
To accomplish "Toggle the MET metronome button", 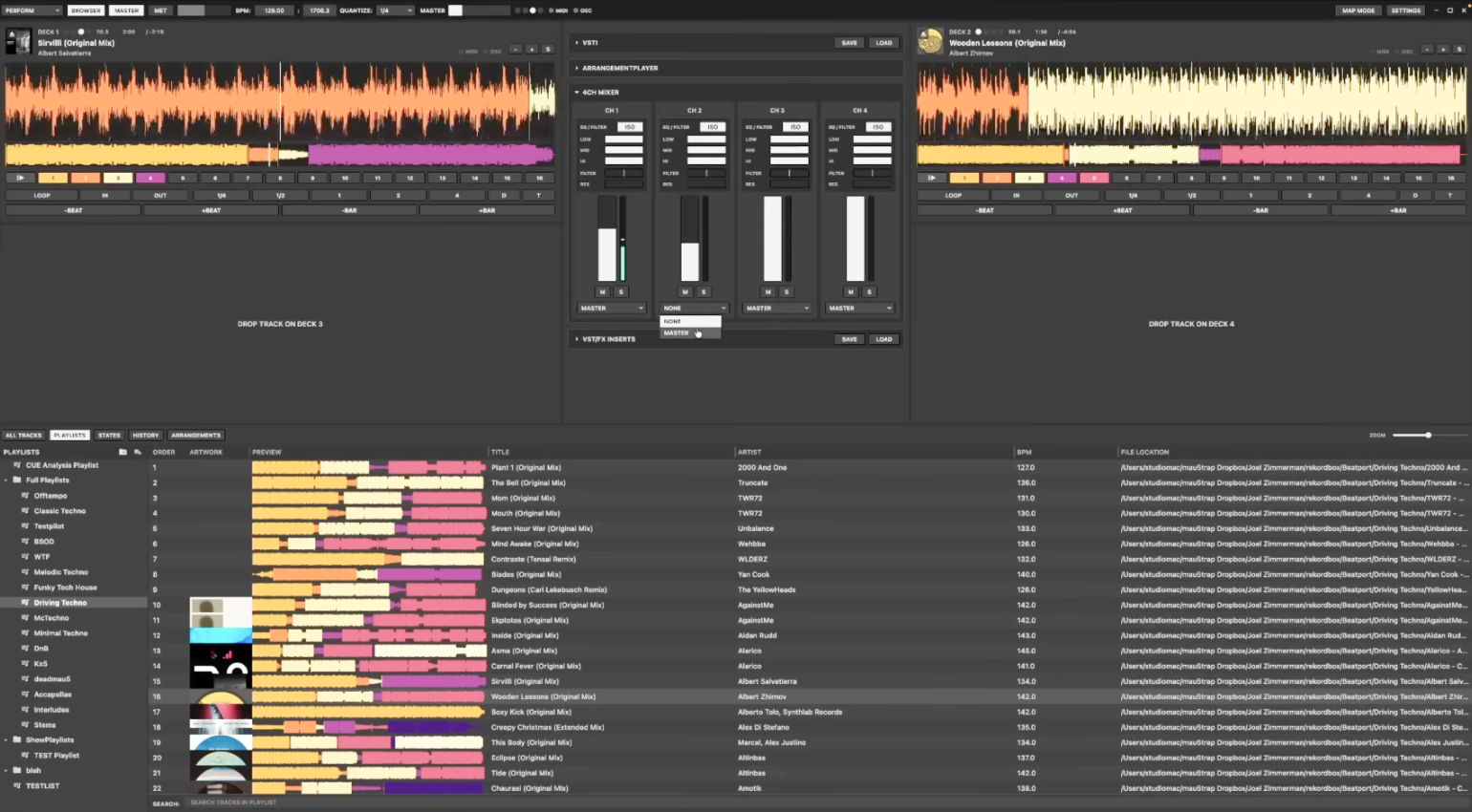I will 160,11.
